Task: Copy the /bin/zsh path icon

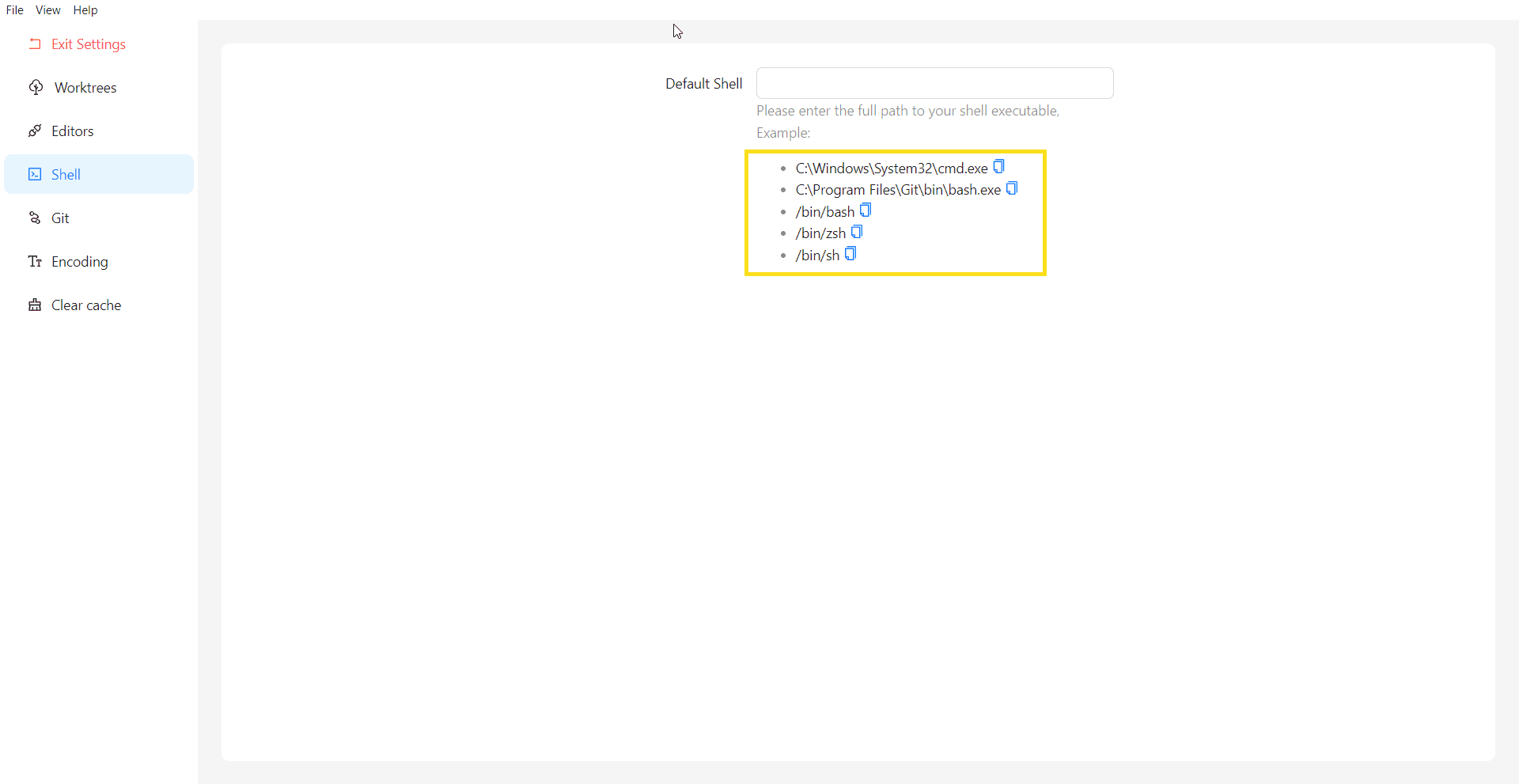Action: click(x=857, y=232)
